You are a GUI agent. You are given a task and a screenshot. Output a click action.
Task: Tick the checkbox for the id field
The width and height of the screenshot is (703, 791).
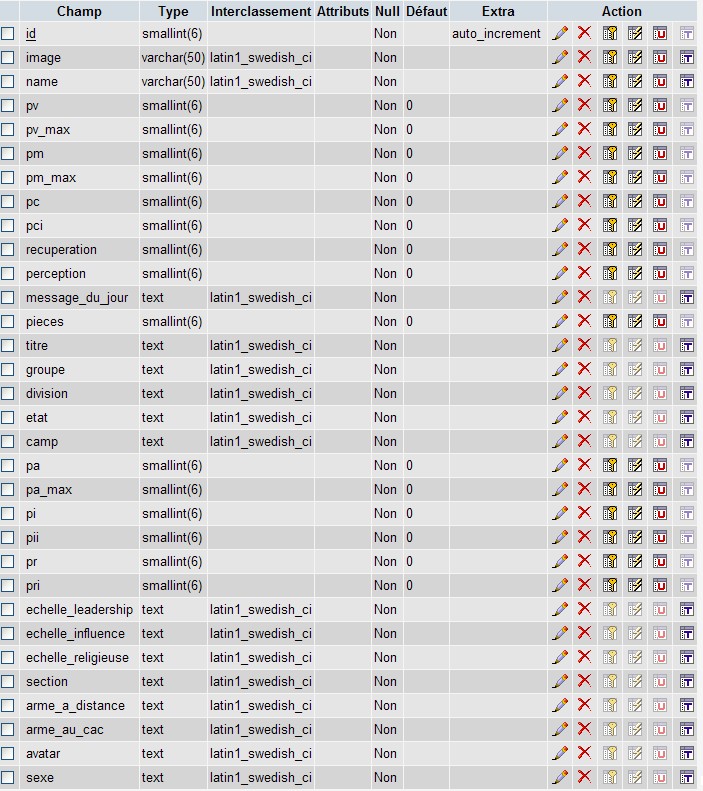[x=8, y=33]
